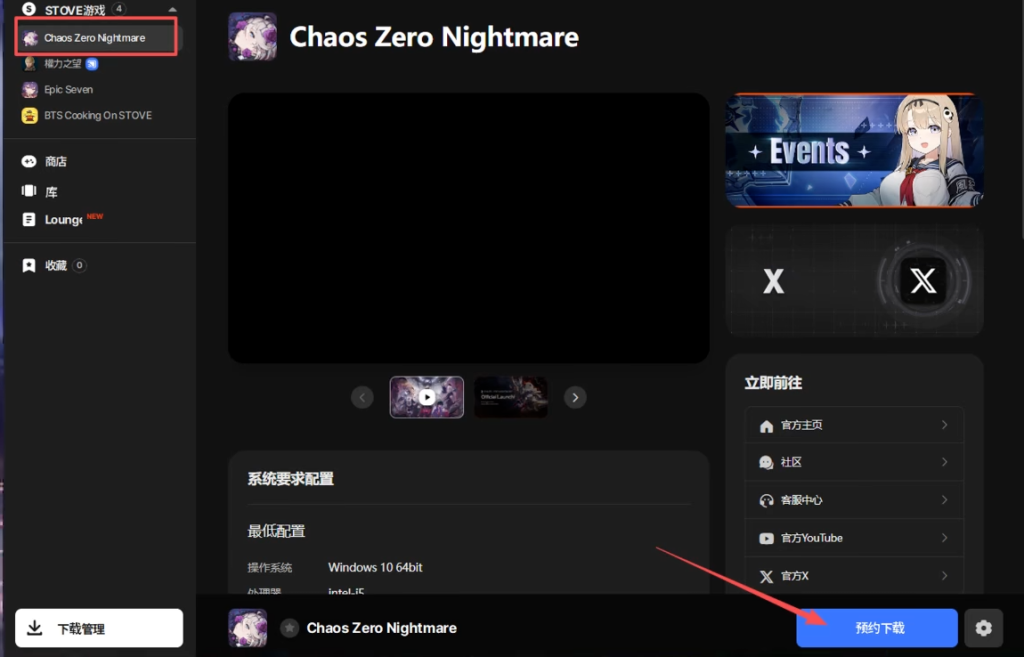Open the Lounge section
1024x657 pixels.
[62, 219]
